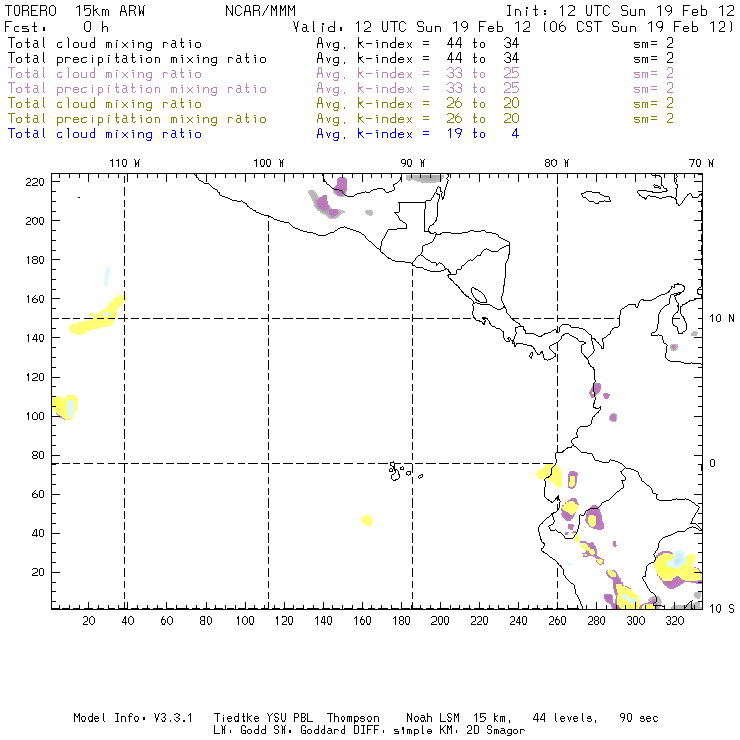Image resolution: width=740 pixels, height=740 pixels.
Task: Click the blue "Avg. k-index = 19 to 4" text
Action: click(x=418, y=134)
